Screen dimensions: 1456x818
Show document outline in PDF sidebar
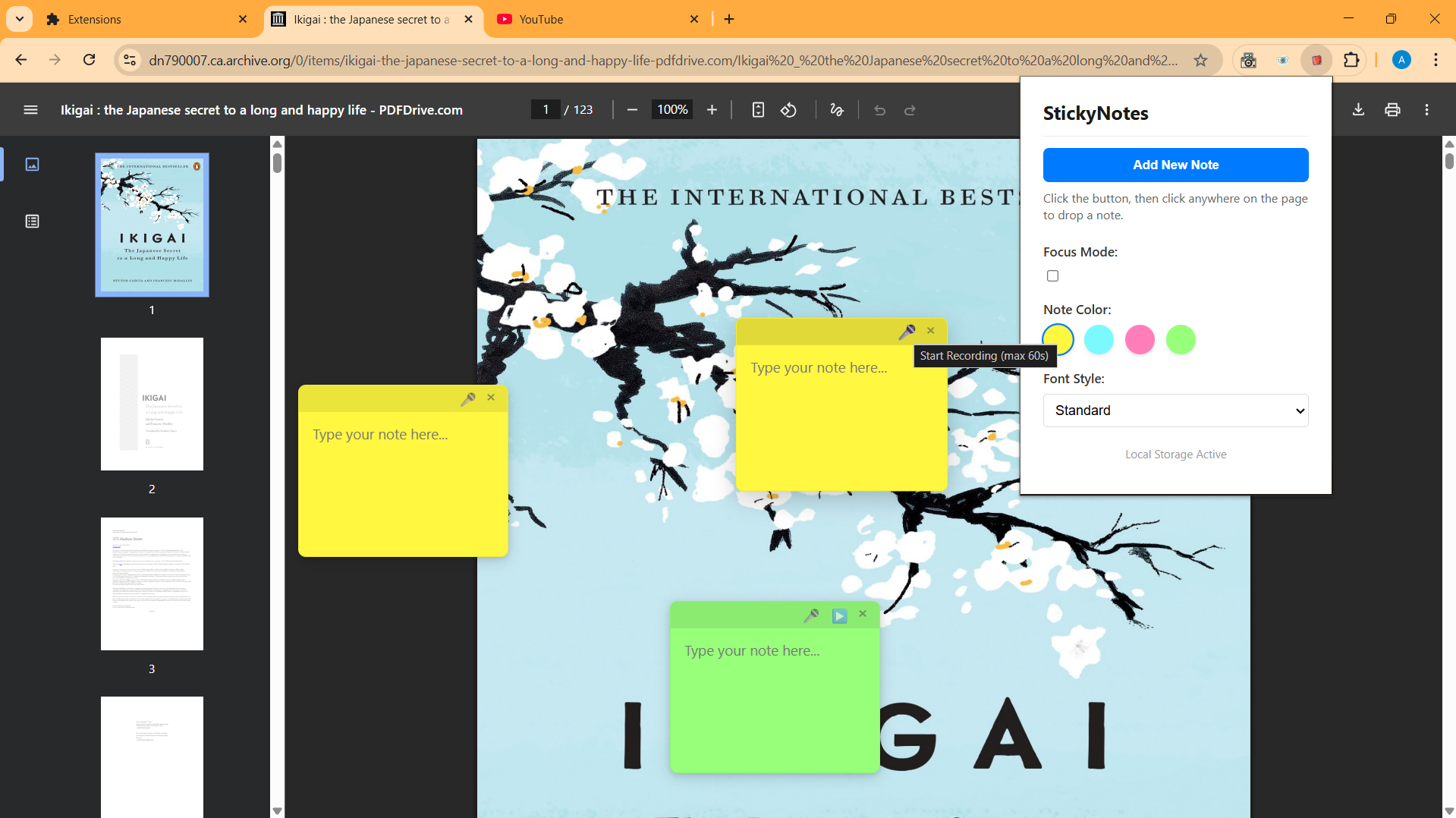coord(32,221)
